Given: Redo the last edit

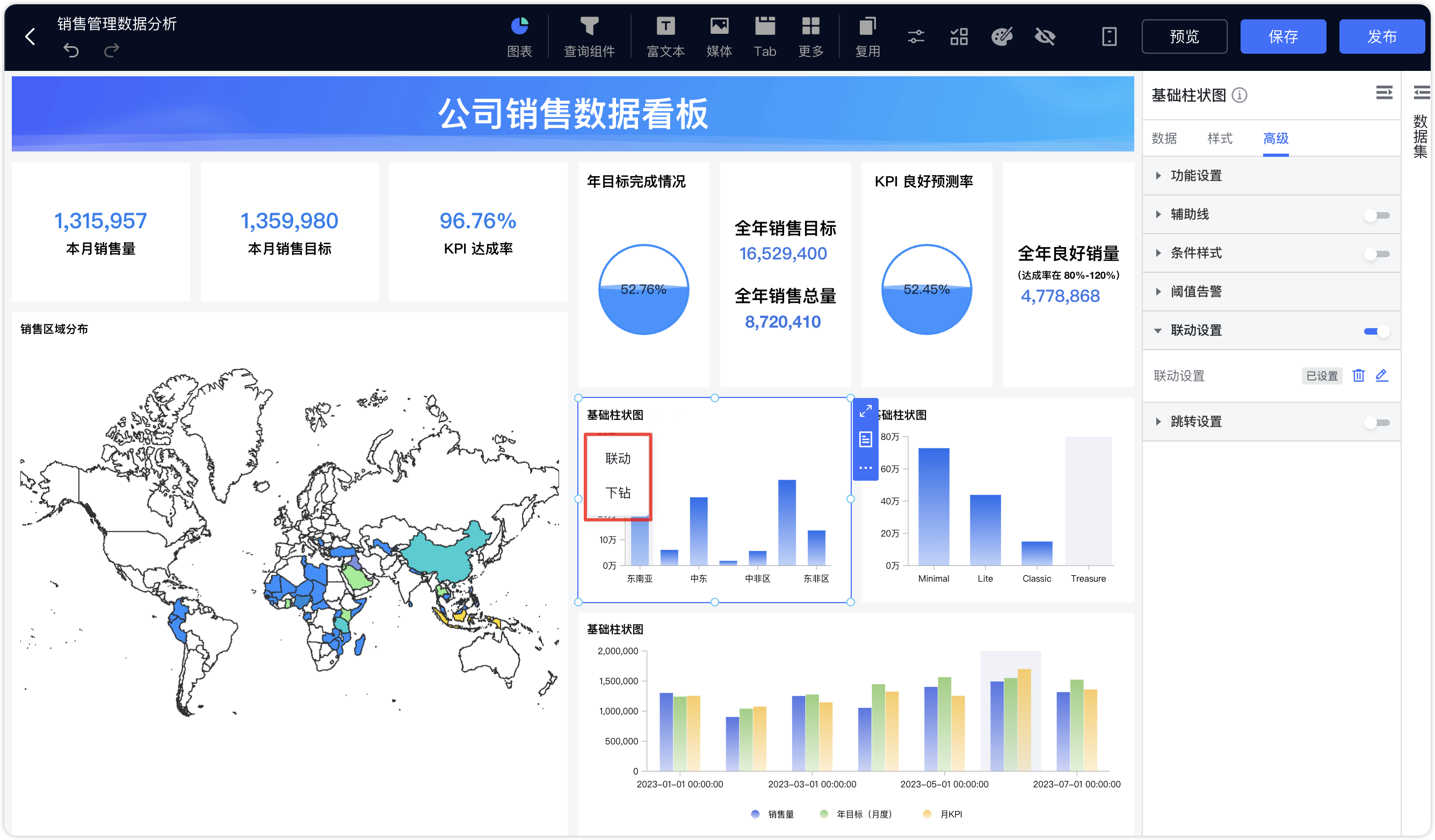Looking at the screenshot, I should pyautogui.click(x=112, y=50).
